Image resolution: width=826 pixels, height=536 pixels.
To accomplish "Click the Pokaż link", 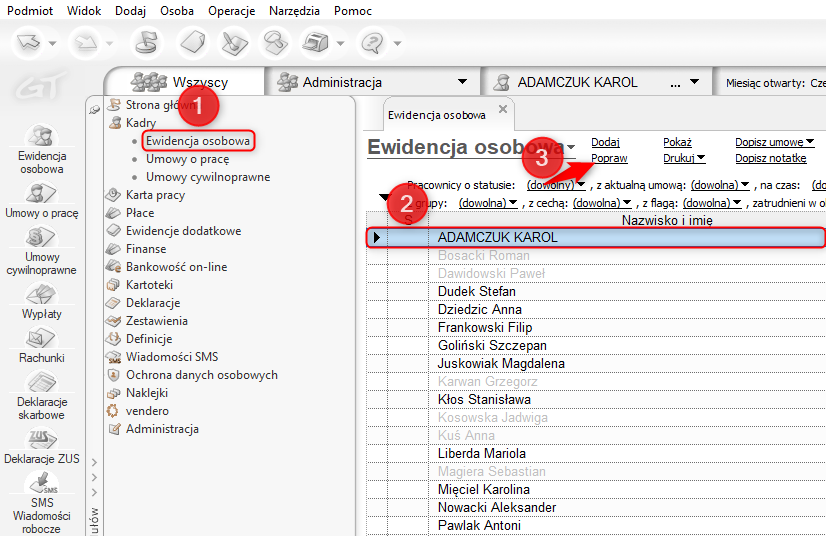I will tap(677, 142).
